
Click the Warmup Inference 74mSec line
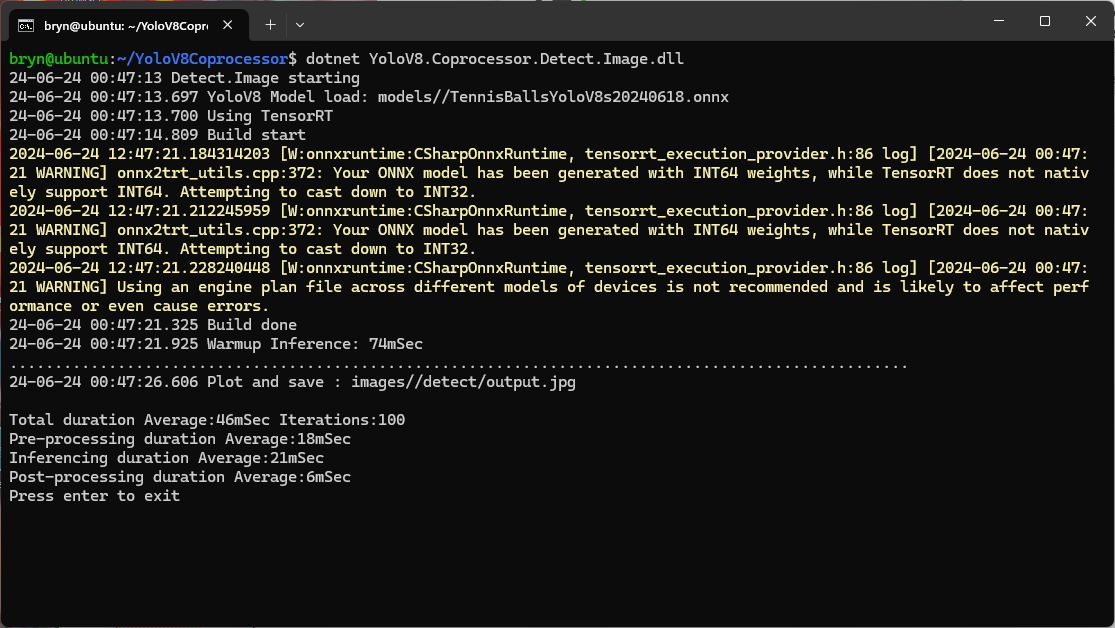coord(314,344)
